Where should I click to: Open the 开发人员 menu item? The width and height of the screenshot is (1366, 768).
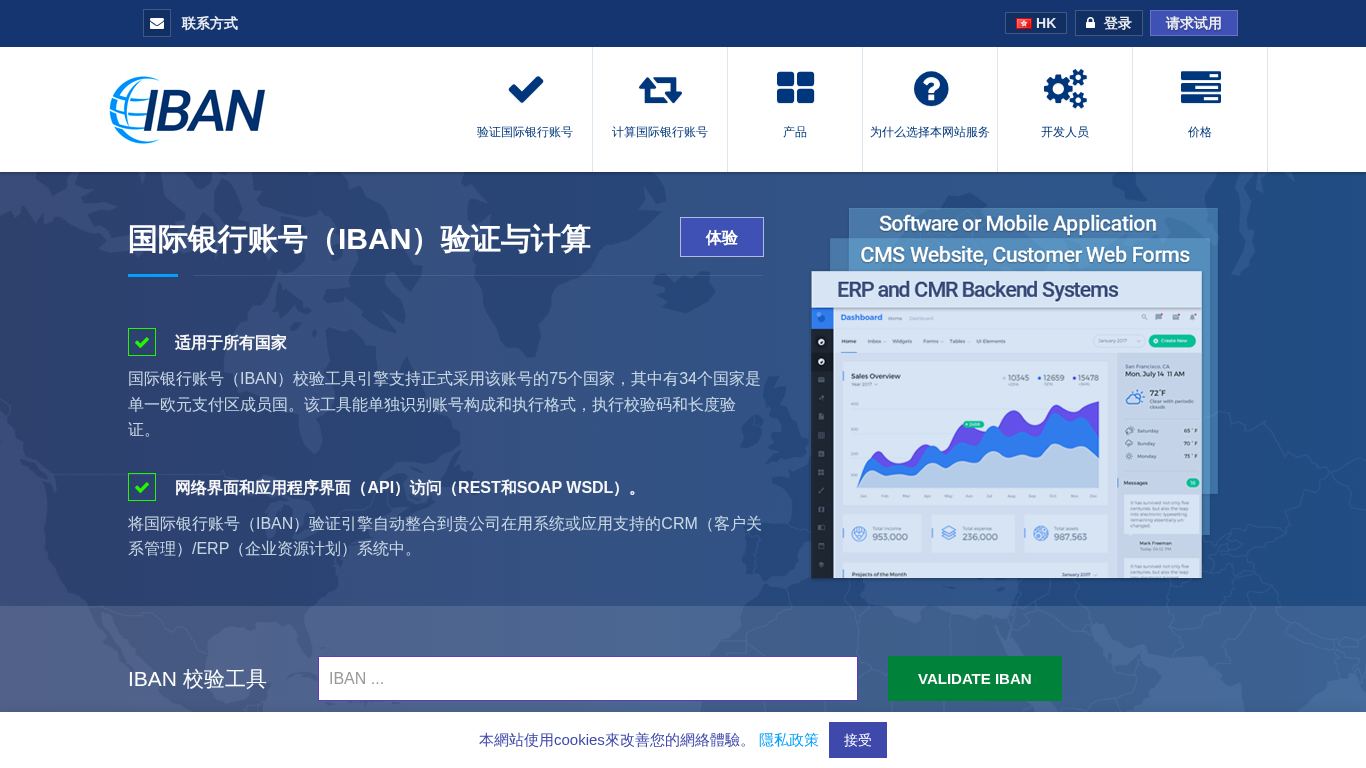point(1065,132)
